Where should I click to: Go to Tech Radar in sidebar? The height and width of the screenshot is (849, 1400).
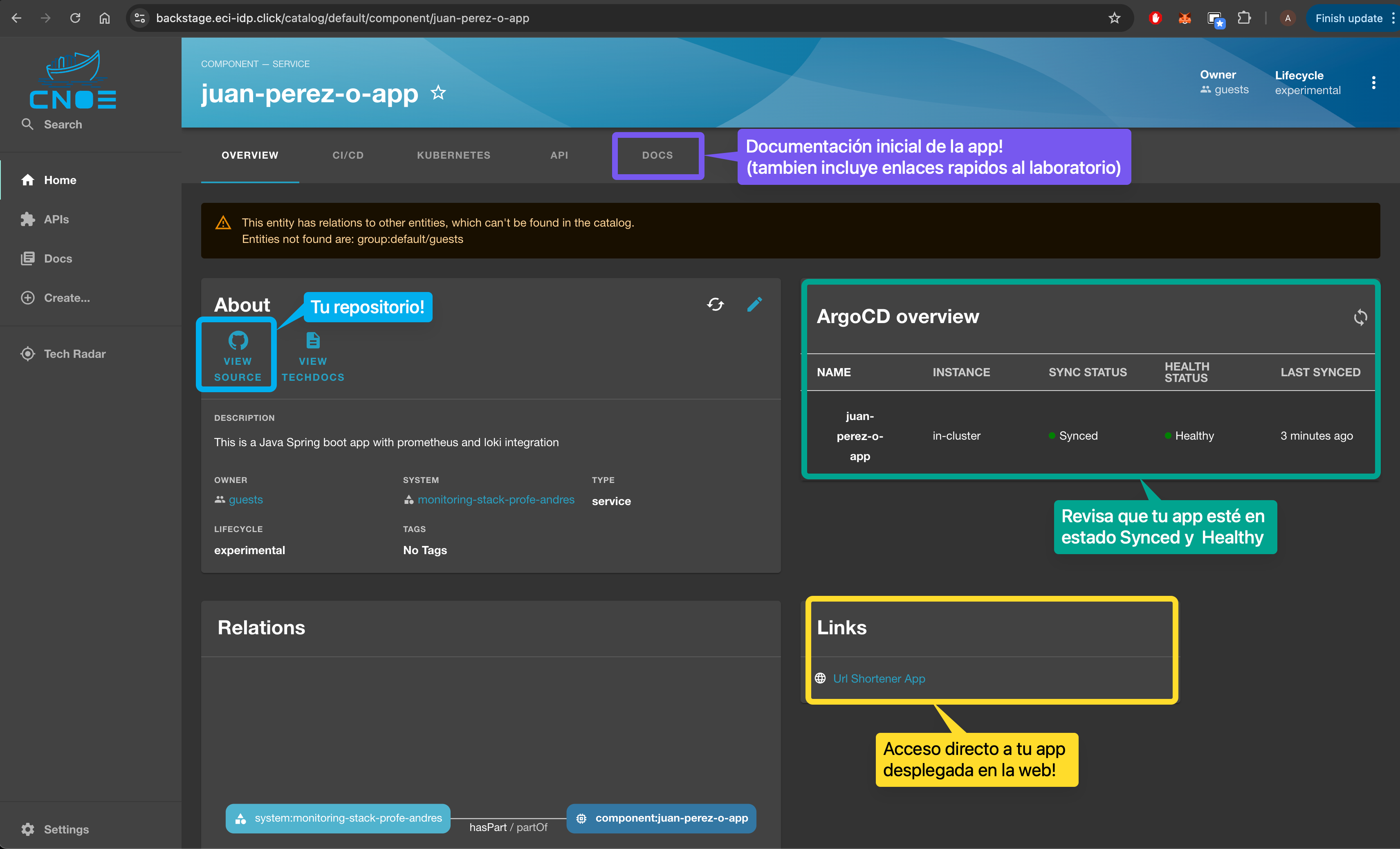[x=74, y=353]
